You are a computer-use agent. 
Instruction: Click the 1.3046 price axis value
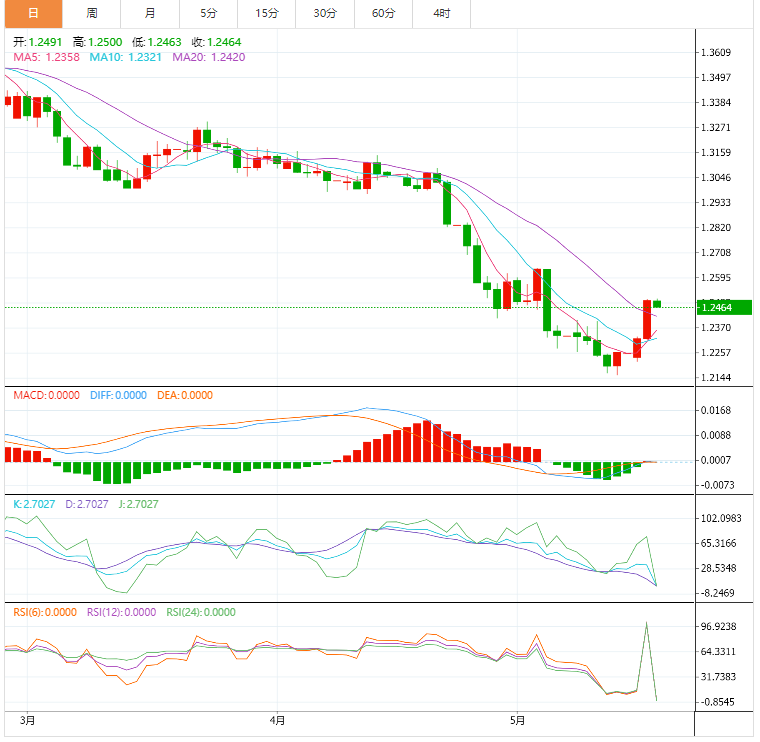(716, 177)
